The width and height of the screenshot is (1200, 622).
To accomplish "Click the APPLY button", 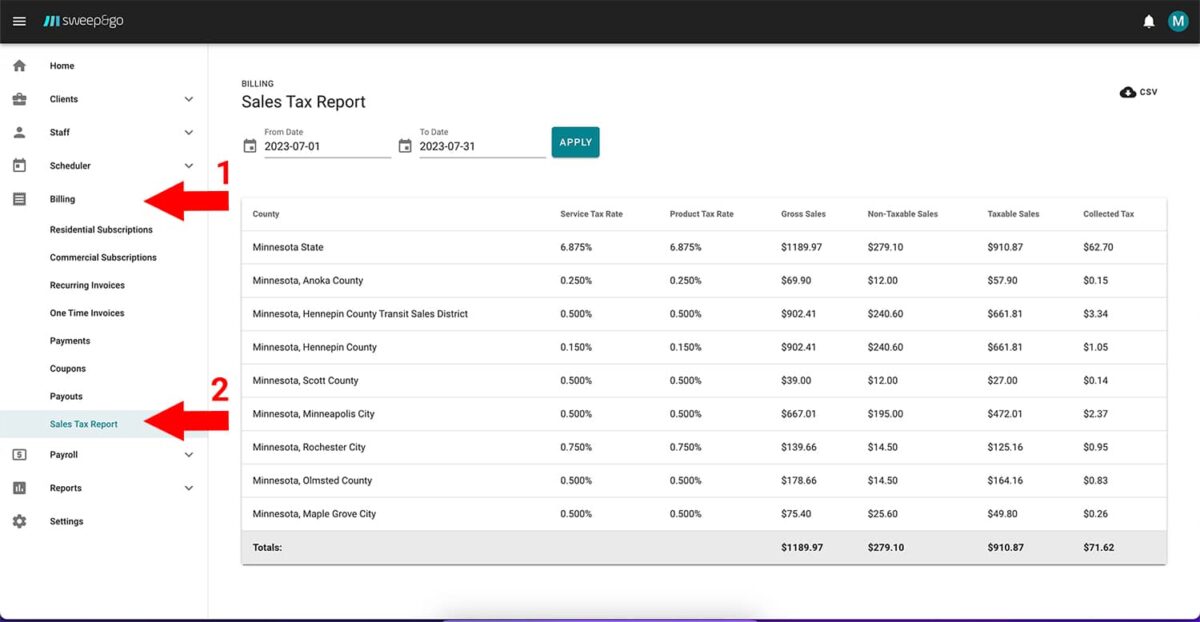I will [575, 142].
